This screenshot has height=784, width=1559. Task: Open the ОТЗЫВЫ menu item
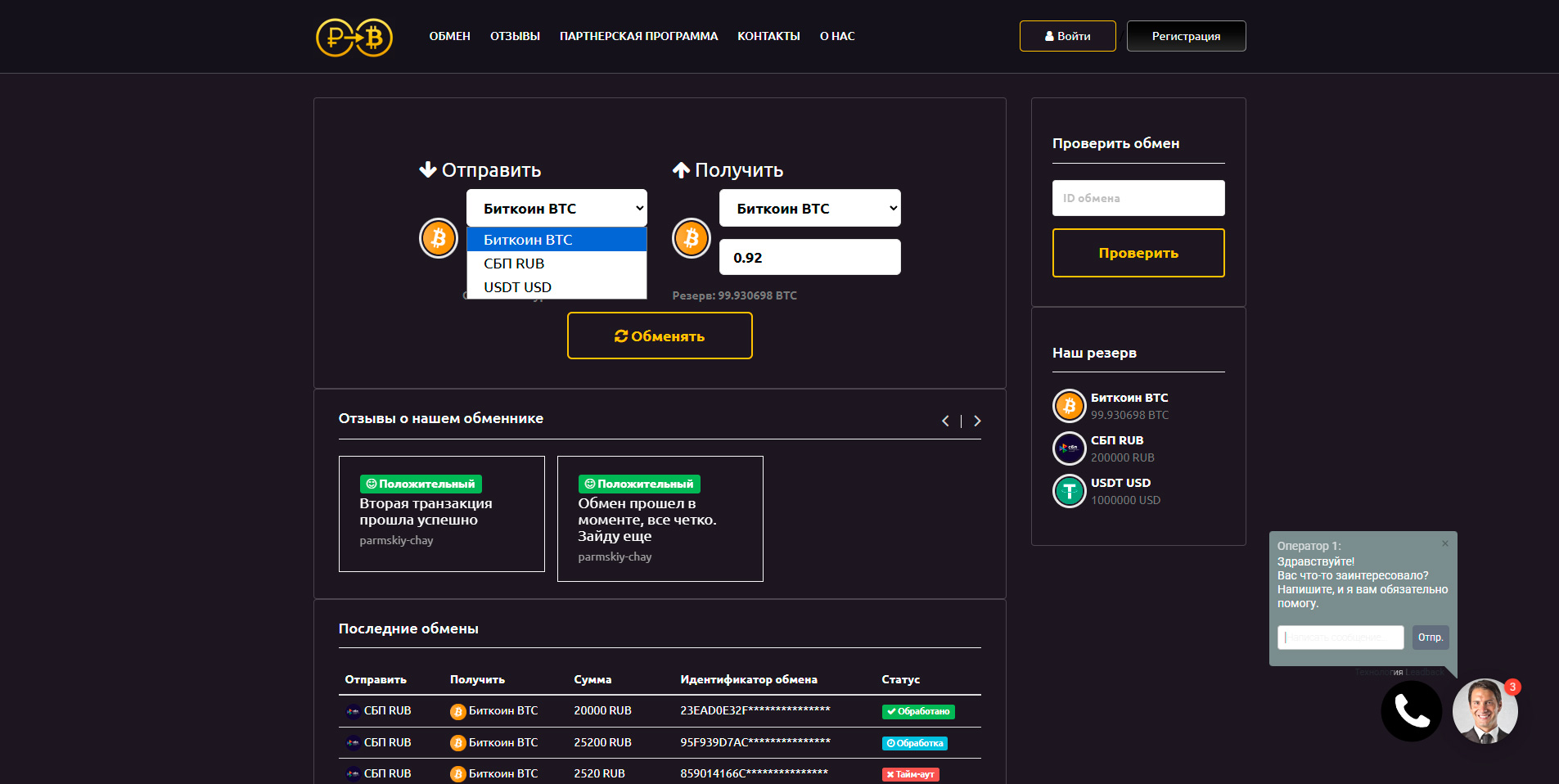pos(515,36)
